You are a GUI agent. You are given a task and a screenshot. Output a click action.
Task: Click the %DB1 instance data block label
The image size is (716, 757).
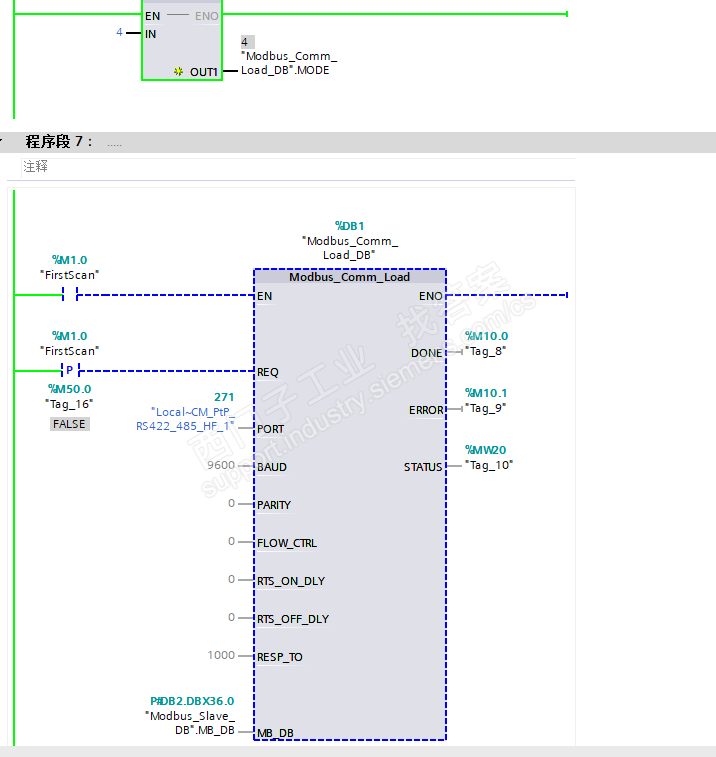click(x=350, y=226)
